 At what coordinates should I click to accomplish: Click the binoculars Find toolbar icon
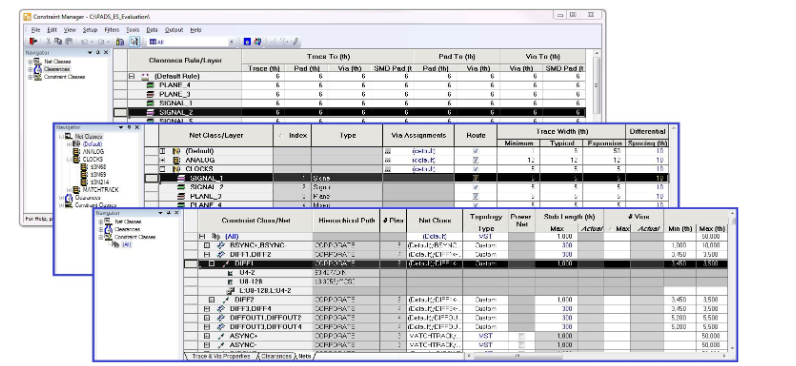pos(120,42)
